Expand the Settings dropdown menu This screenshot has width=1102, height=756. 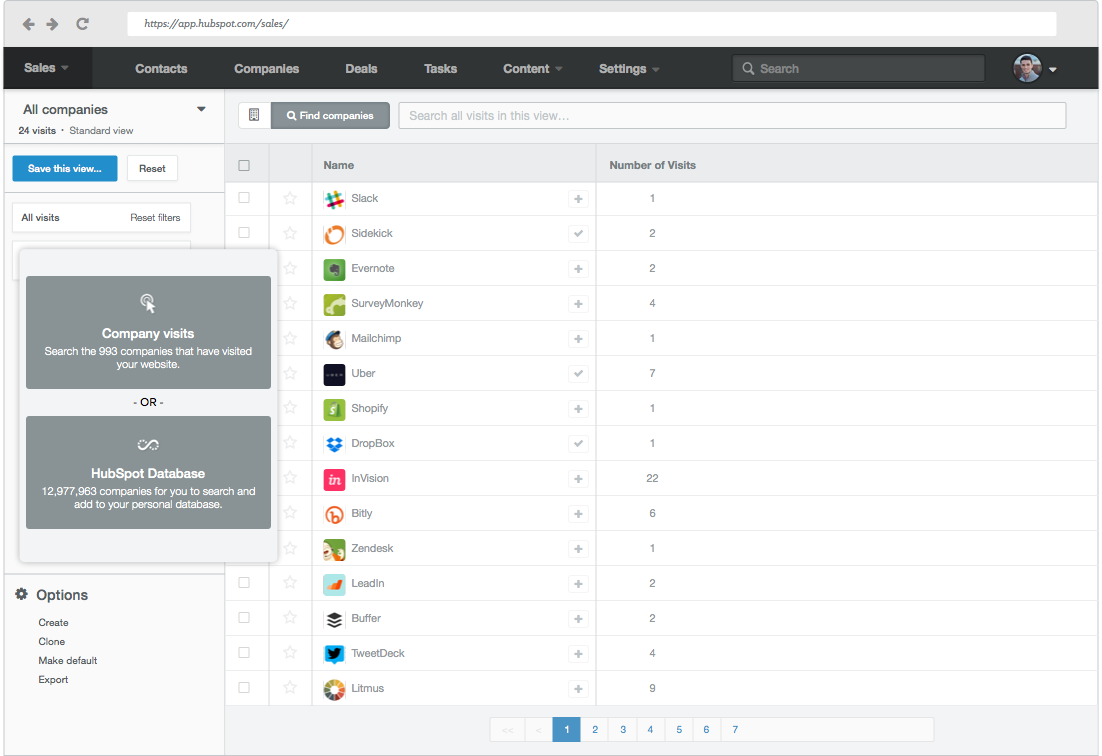(x=629, y=69)
